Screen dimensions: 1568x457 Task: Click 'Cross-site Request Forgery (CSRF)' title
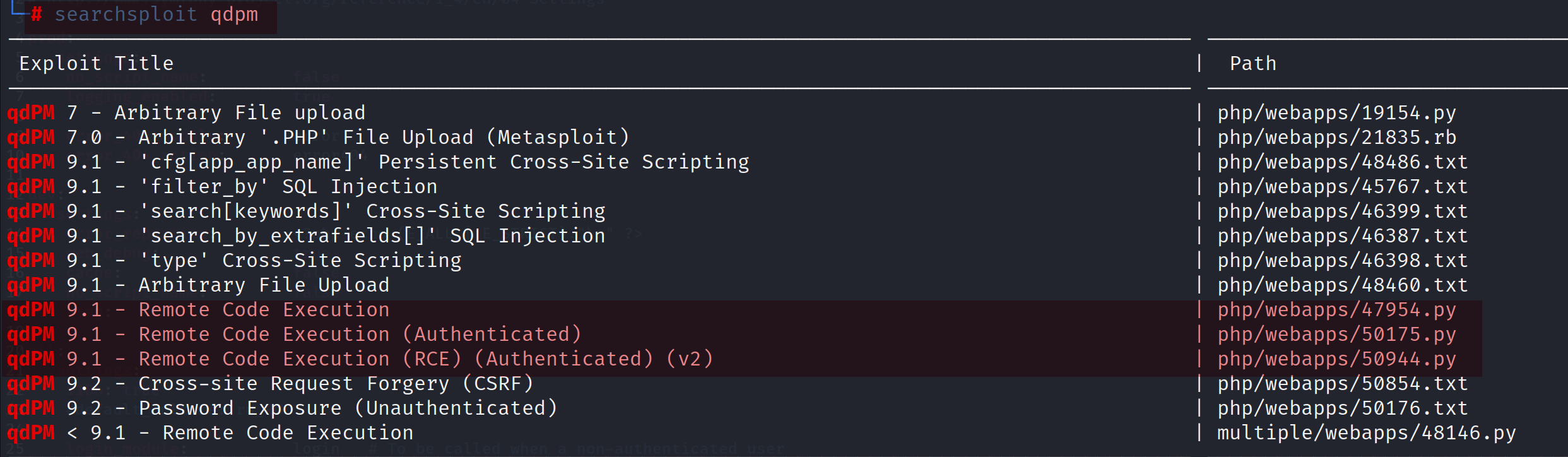[336, 384]
